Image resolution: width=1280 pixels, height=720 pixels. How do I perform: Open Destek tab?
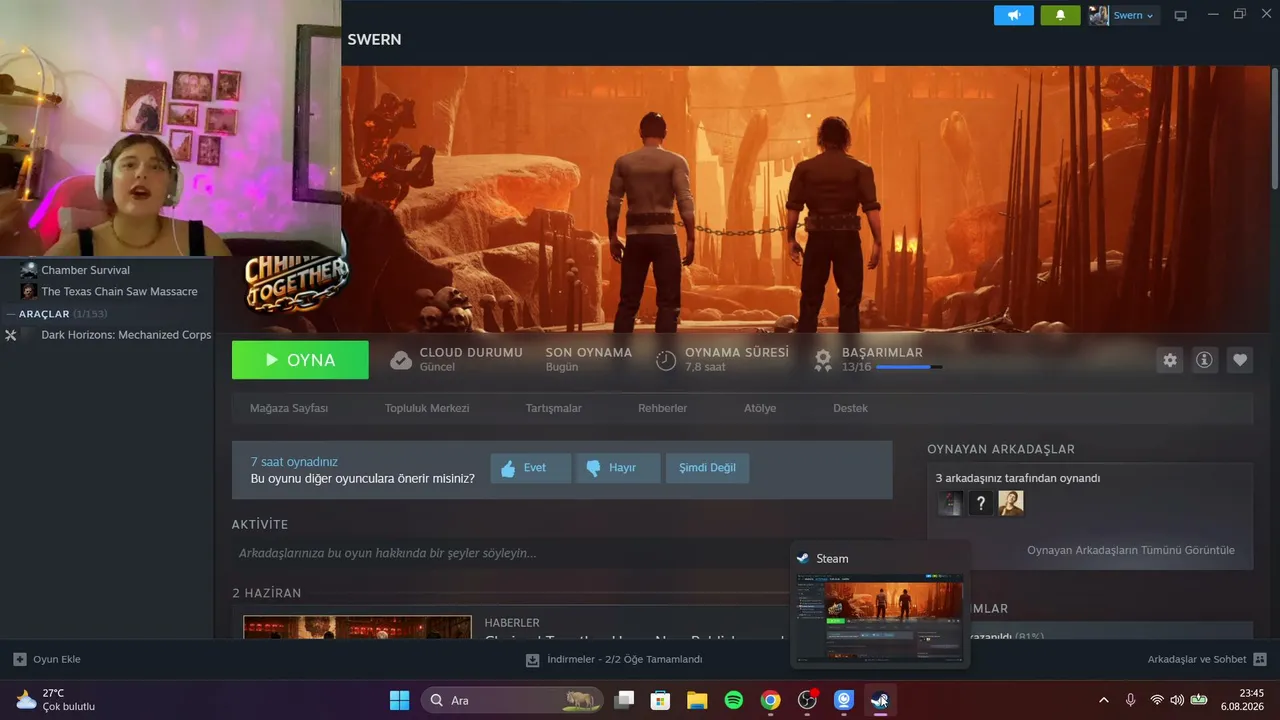pos(850,408)
